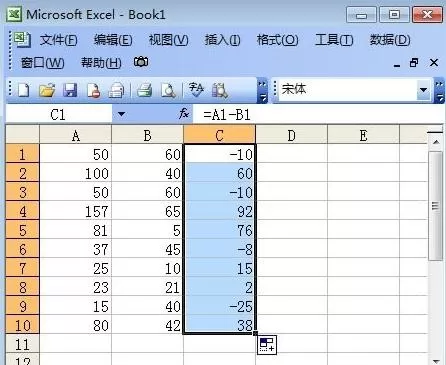Restore the workbook window in menu bar
The width and height of the screenshot is (446, 365).
[x=414, y=63]
